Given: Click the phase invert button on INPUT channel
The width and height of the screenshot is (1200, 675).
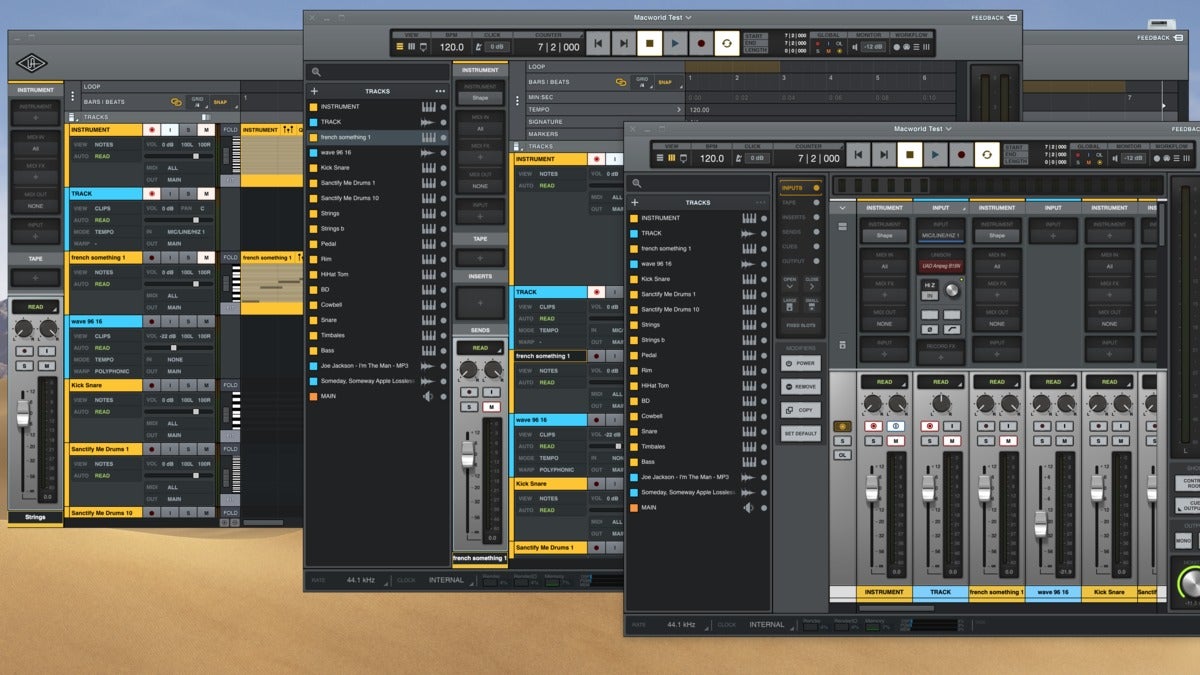Looking at the screenshot, I should 929,329.
